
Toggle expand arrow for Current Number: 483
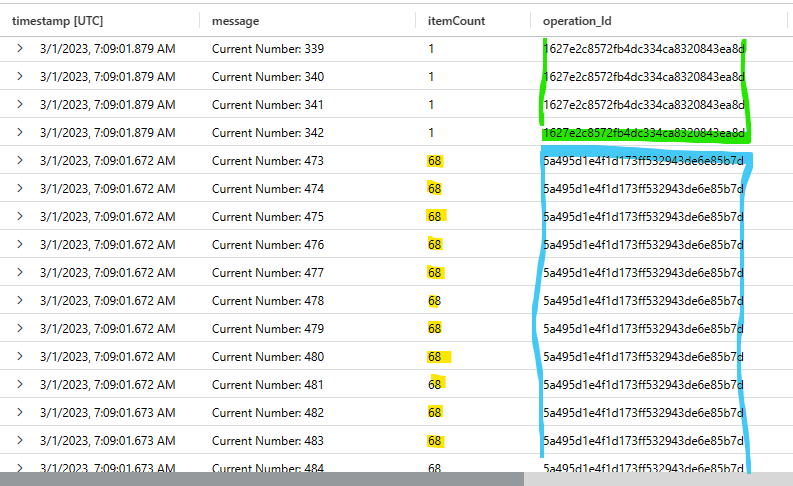19,440
